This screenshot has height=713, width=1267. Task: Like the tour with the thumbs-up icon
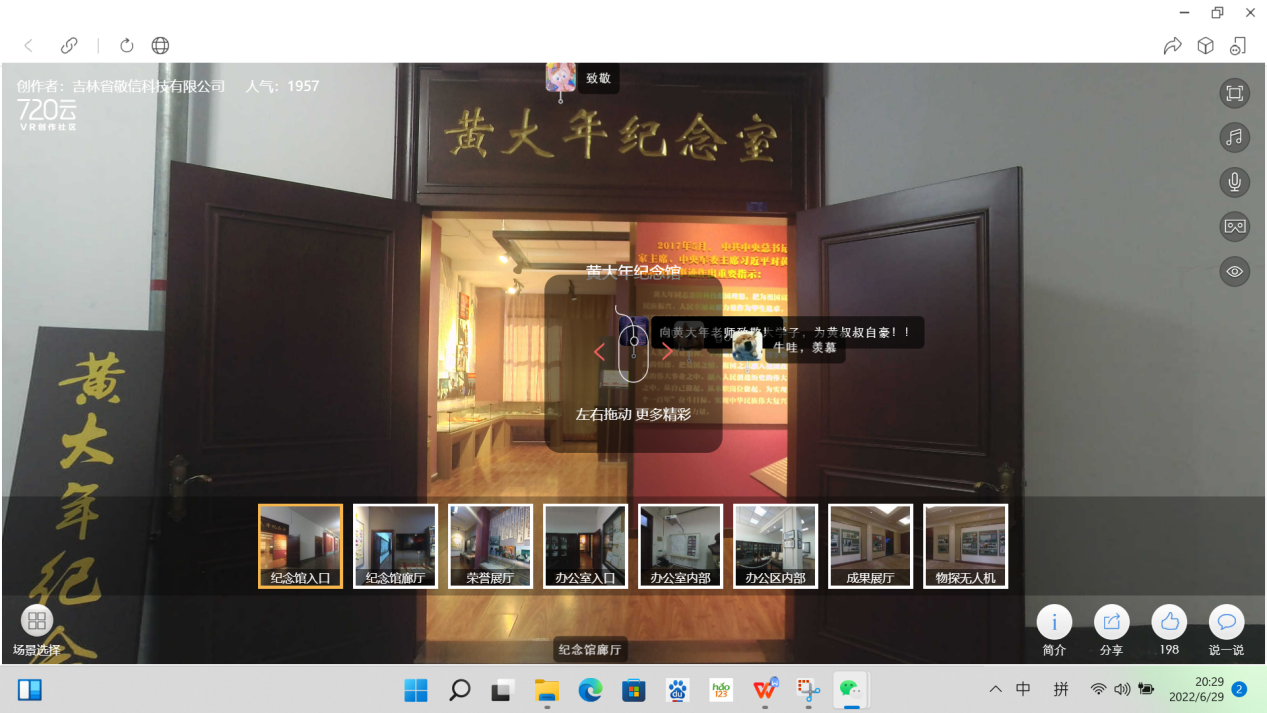1169,622
